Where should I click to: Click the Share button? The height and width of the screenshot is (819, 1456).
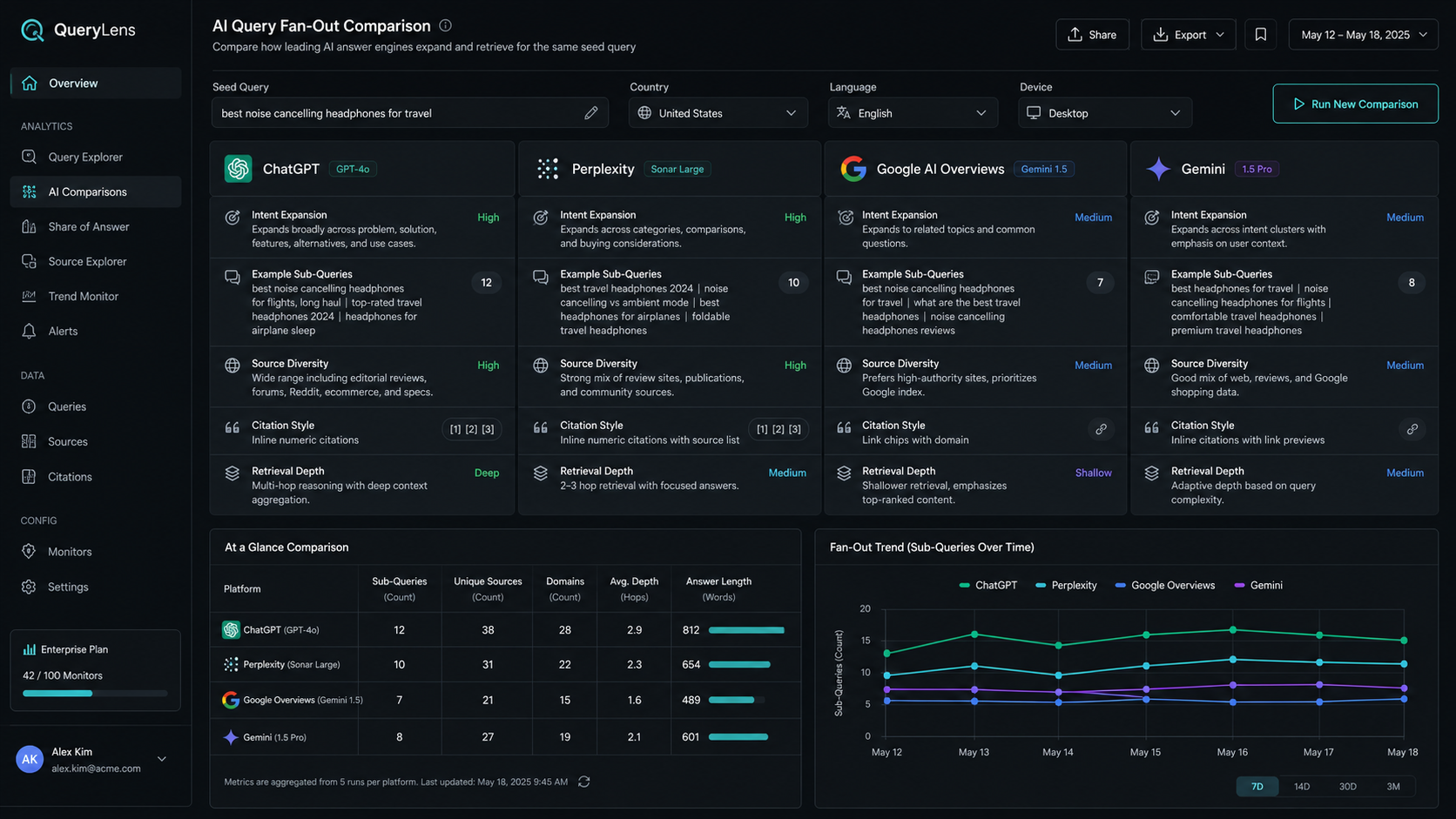(x=1092, y=35)
